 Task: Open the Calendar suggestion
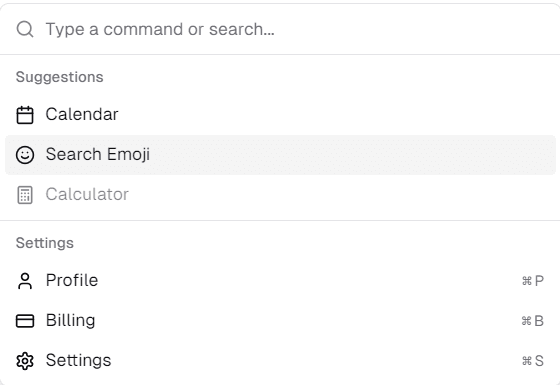(280, 115)
